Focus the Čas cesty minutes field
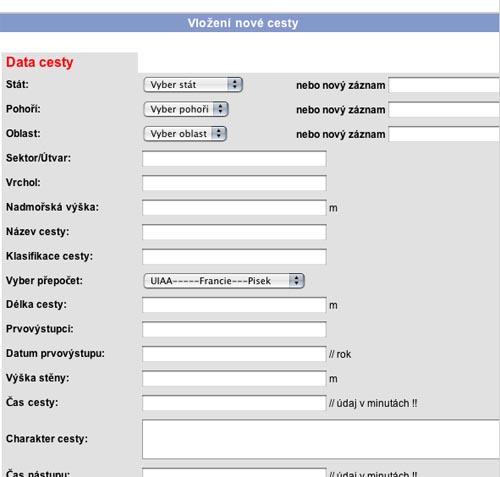The width and height of the screenshot is (500, 477). [x=234, y=403]
